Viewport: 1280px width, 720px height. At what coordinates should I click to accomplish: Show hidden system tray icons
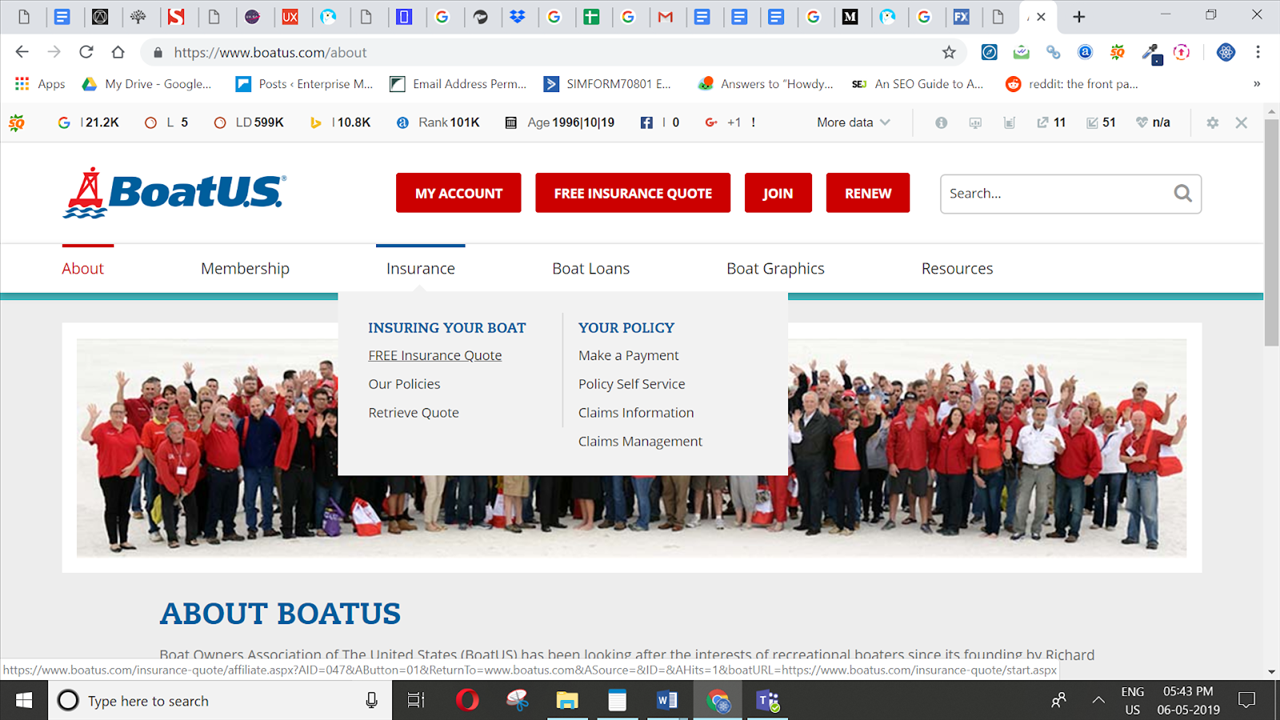point(1098,700)
